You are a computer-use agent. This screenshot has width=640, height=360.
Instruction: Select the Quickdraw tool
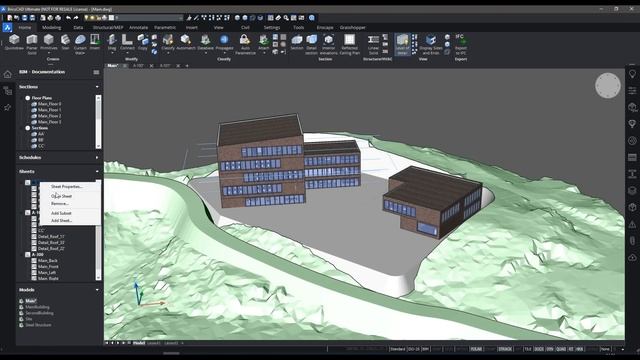pos(14,42)
